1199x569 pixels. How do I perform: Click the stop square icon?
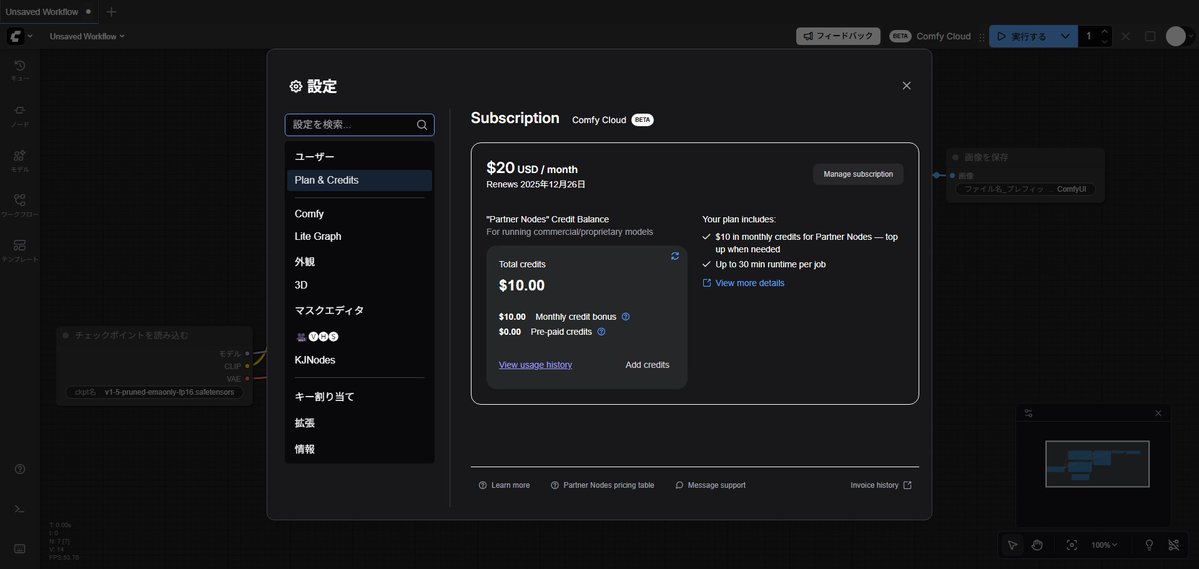click(x=1150, y=36)
